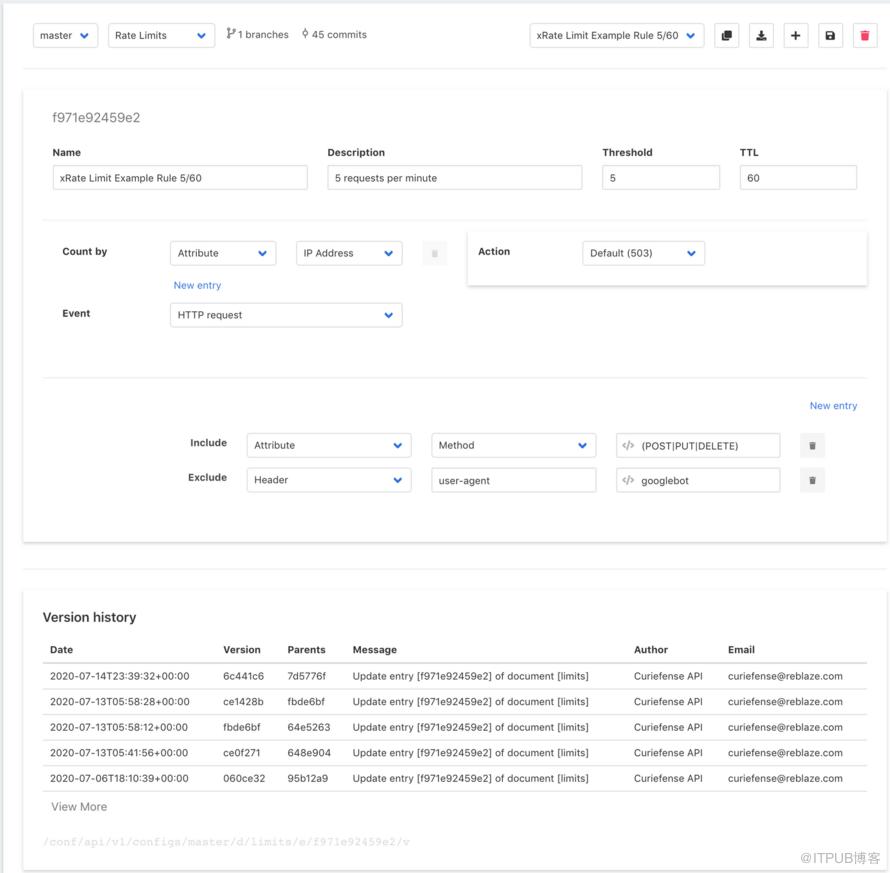Viewport: 890px width, 873px height.
Task: Click the download document icon
Action: [761, 35]
